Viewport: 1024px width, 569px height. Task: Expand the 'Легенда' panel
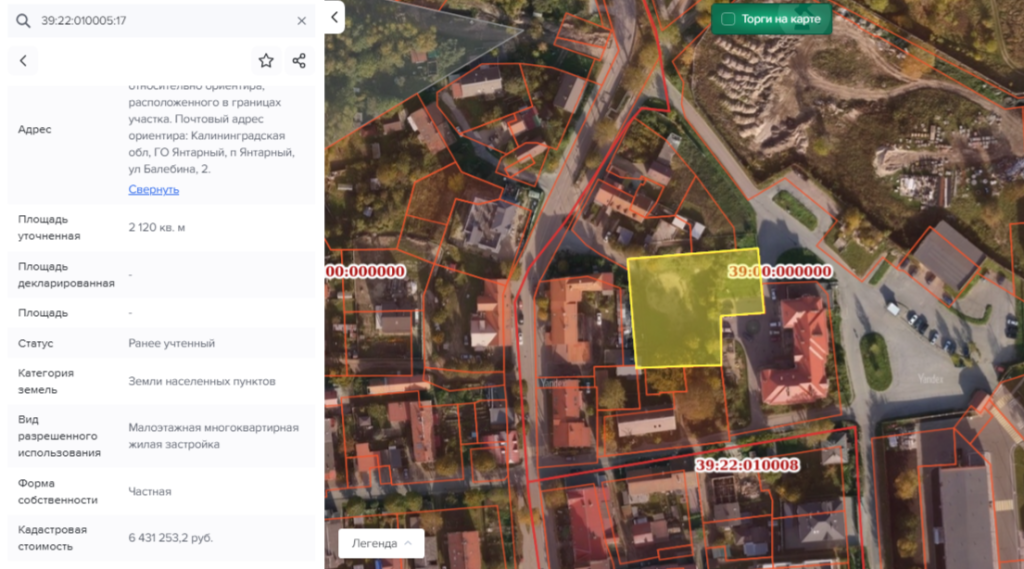click(x=381, y=543)
